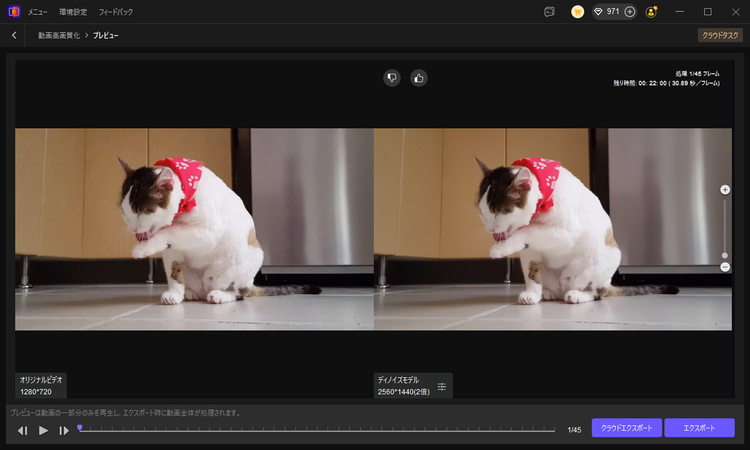Click the ディノイズモデル 2560*1440 label
Viewport: 750px width, 450px height.
404,385
